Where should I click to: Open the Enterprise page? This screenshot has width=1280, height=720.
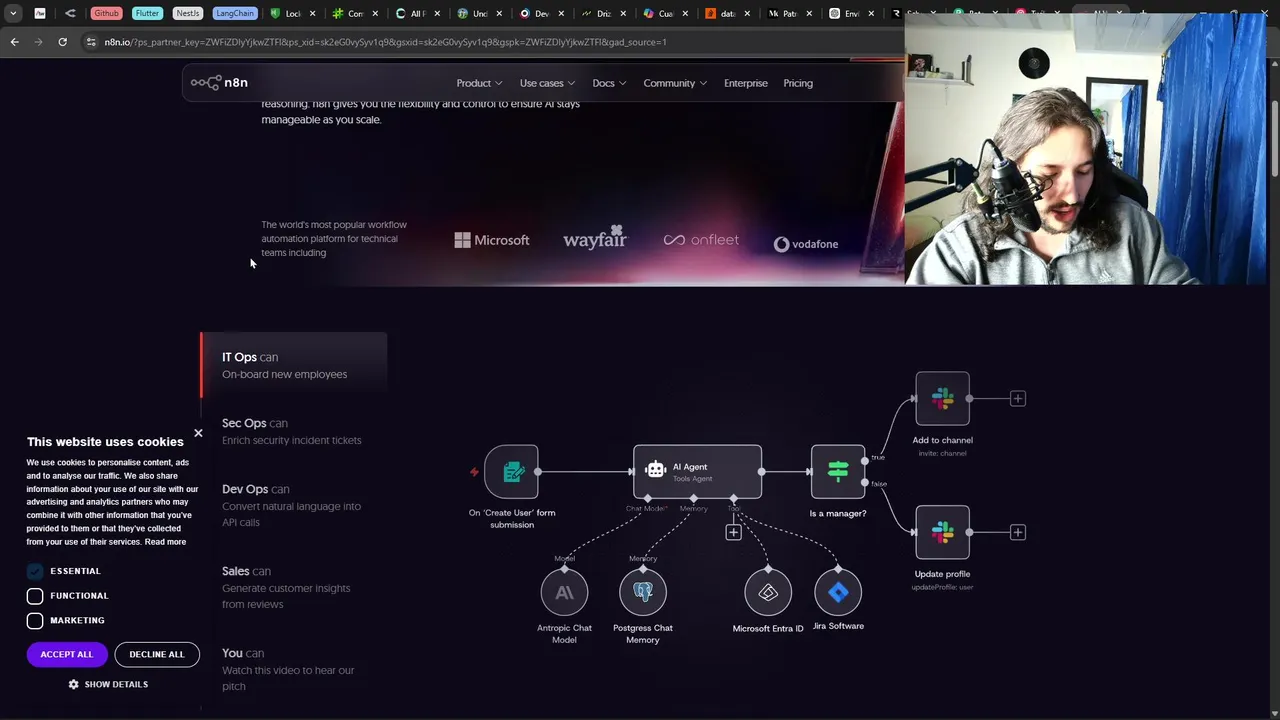click(746, 83)
